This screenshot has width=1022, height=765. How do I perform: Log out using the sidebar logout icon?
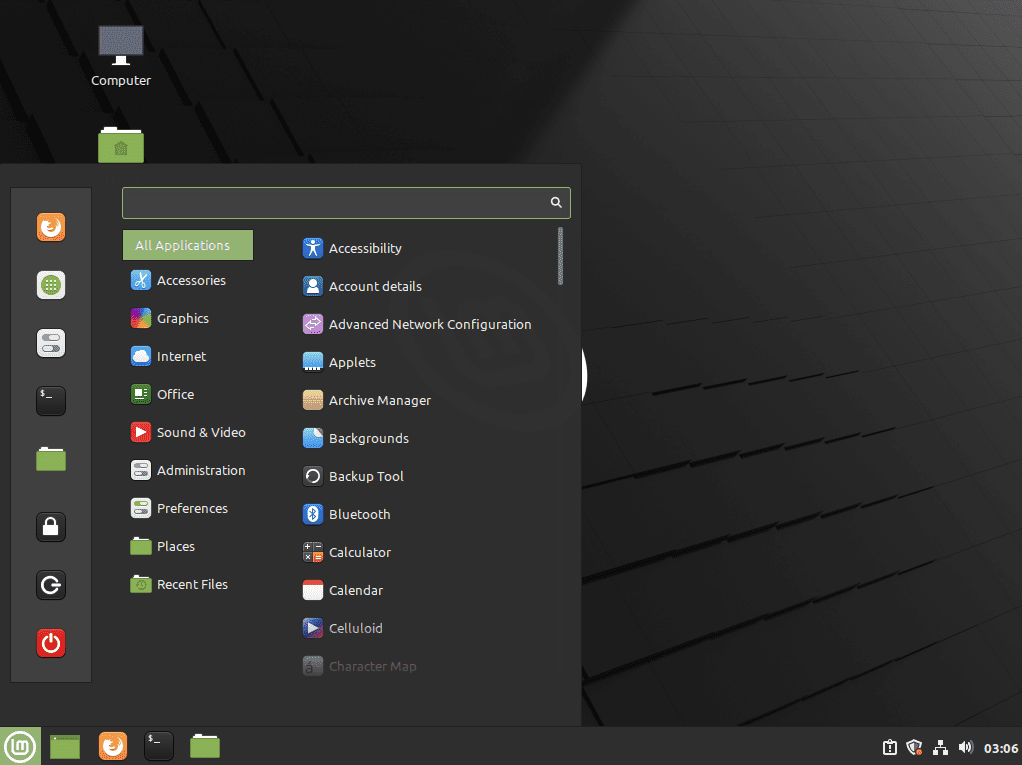point(50,585)
